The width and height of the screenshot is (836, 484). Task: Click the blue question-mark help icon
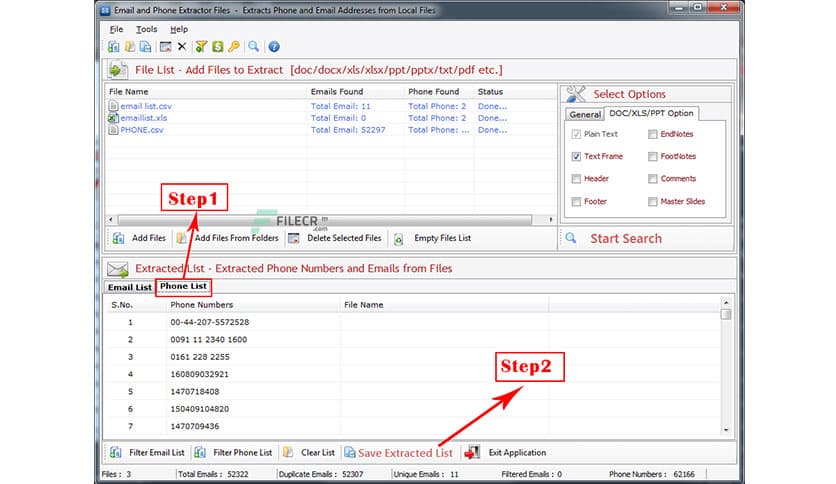pos(274,47)
